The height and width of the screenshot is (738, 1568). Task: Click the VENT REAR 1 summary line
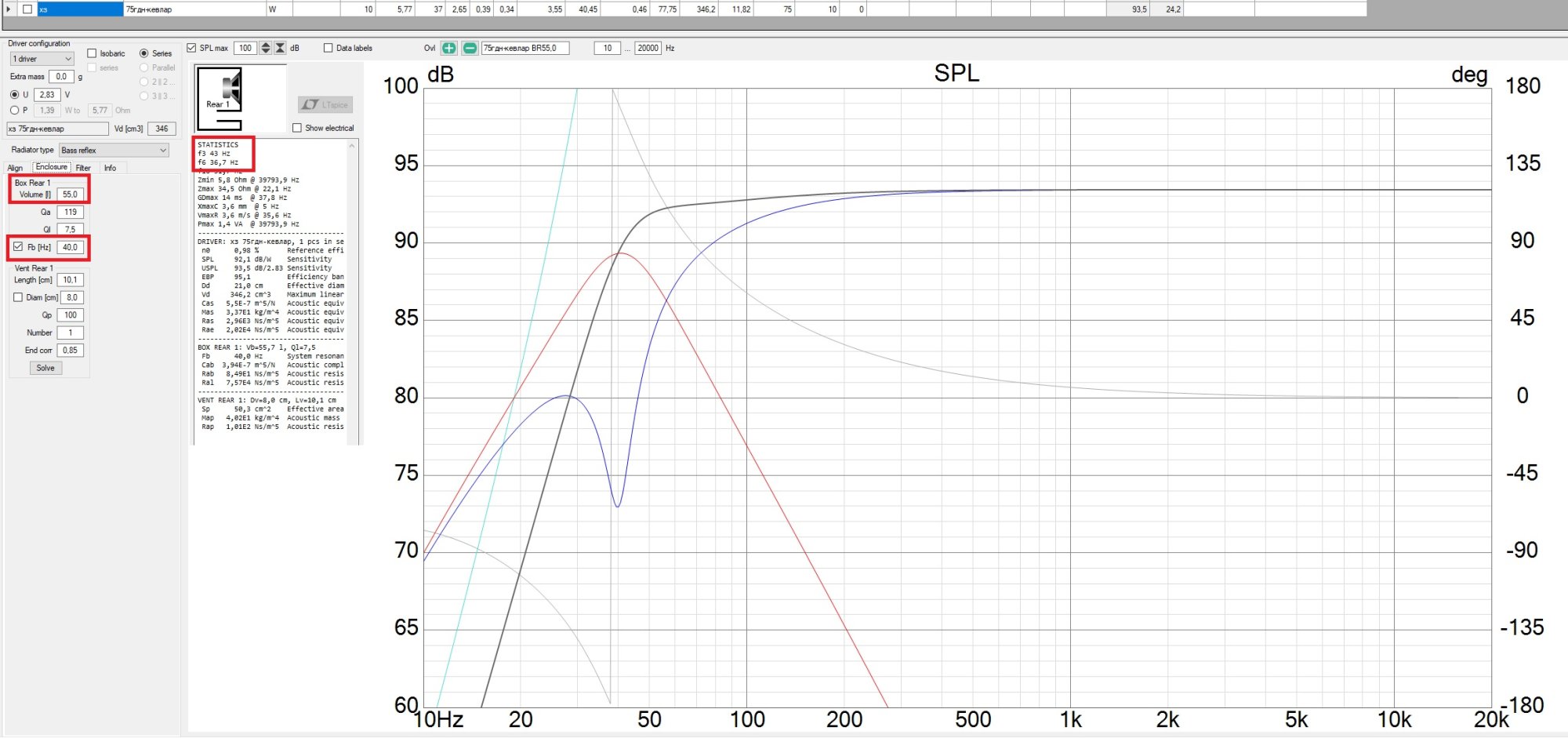(267, 400)
